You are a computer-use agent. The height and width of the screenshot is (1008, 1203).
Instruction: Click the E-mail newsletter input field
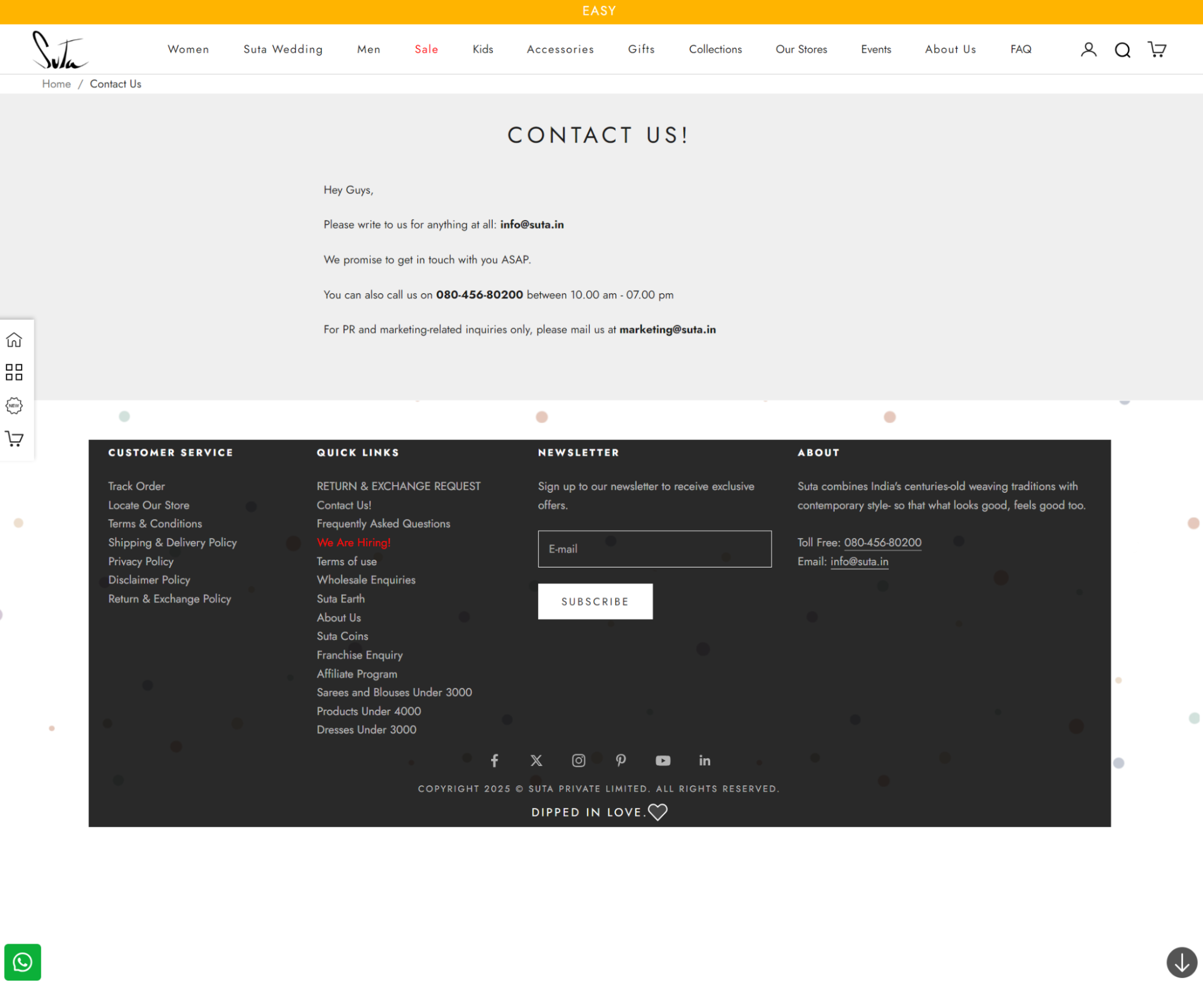654,549
